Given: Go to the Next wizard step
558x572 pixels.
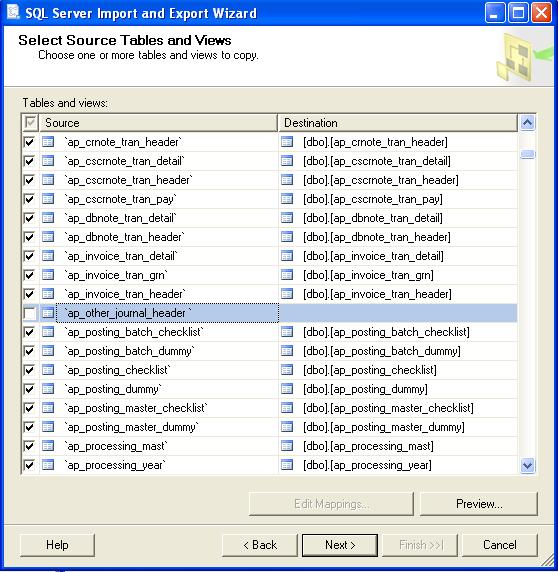Looking at the screenshot, I should pyautogui.click(x=340, y=545).
